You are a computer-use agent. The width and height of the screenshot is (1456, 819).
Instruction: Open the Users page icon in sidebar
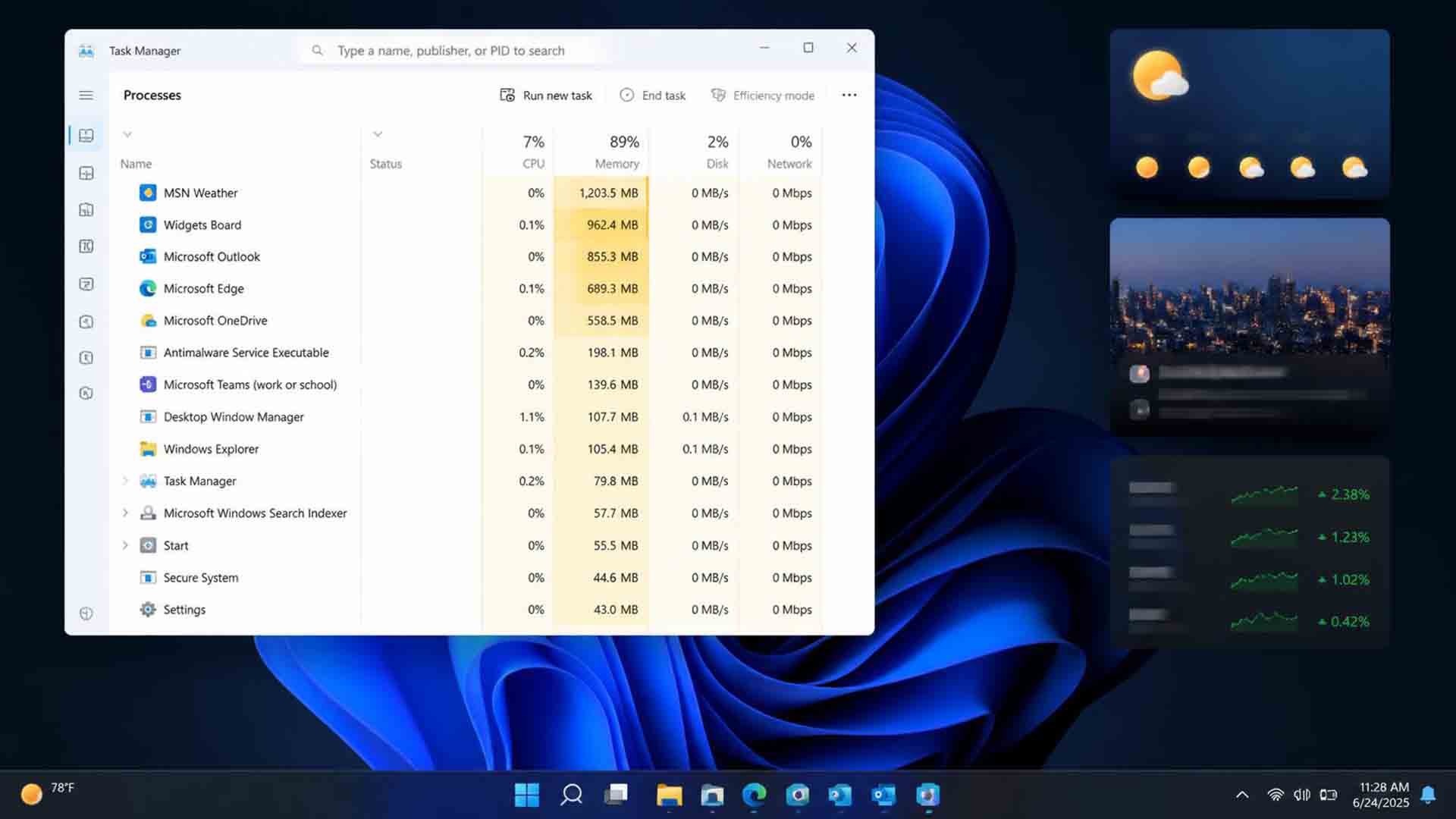86,284
